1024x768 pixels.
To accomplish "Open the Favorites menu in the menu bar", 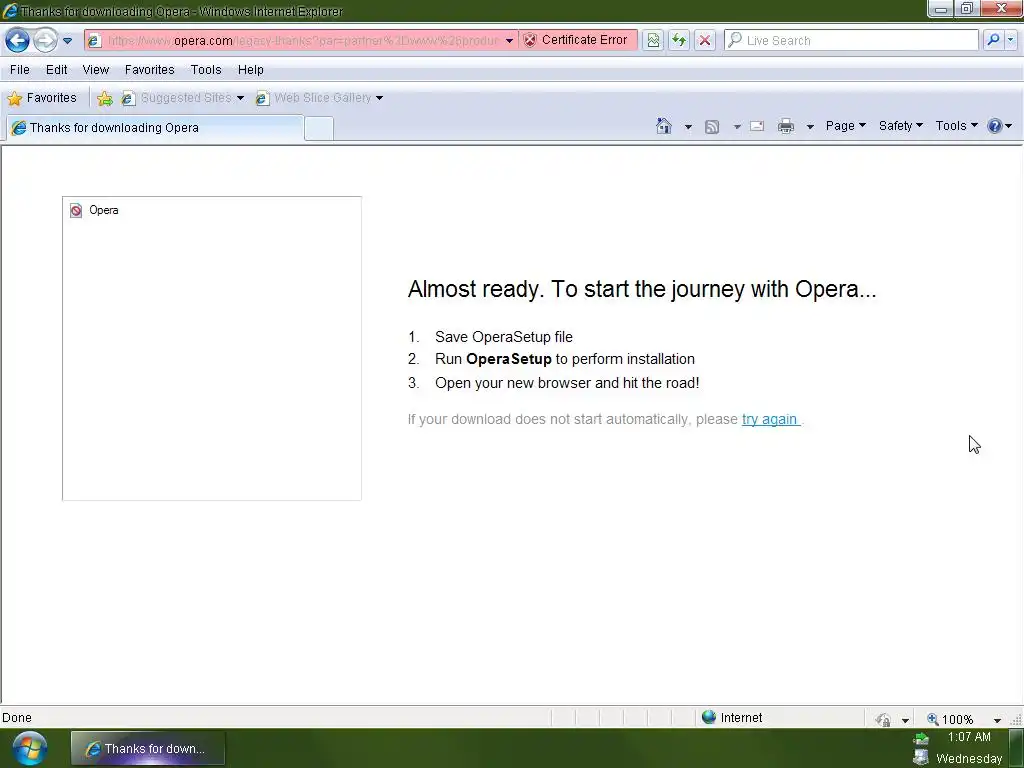I will point(150,70).
